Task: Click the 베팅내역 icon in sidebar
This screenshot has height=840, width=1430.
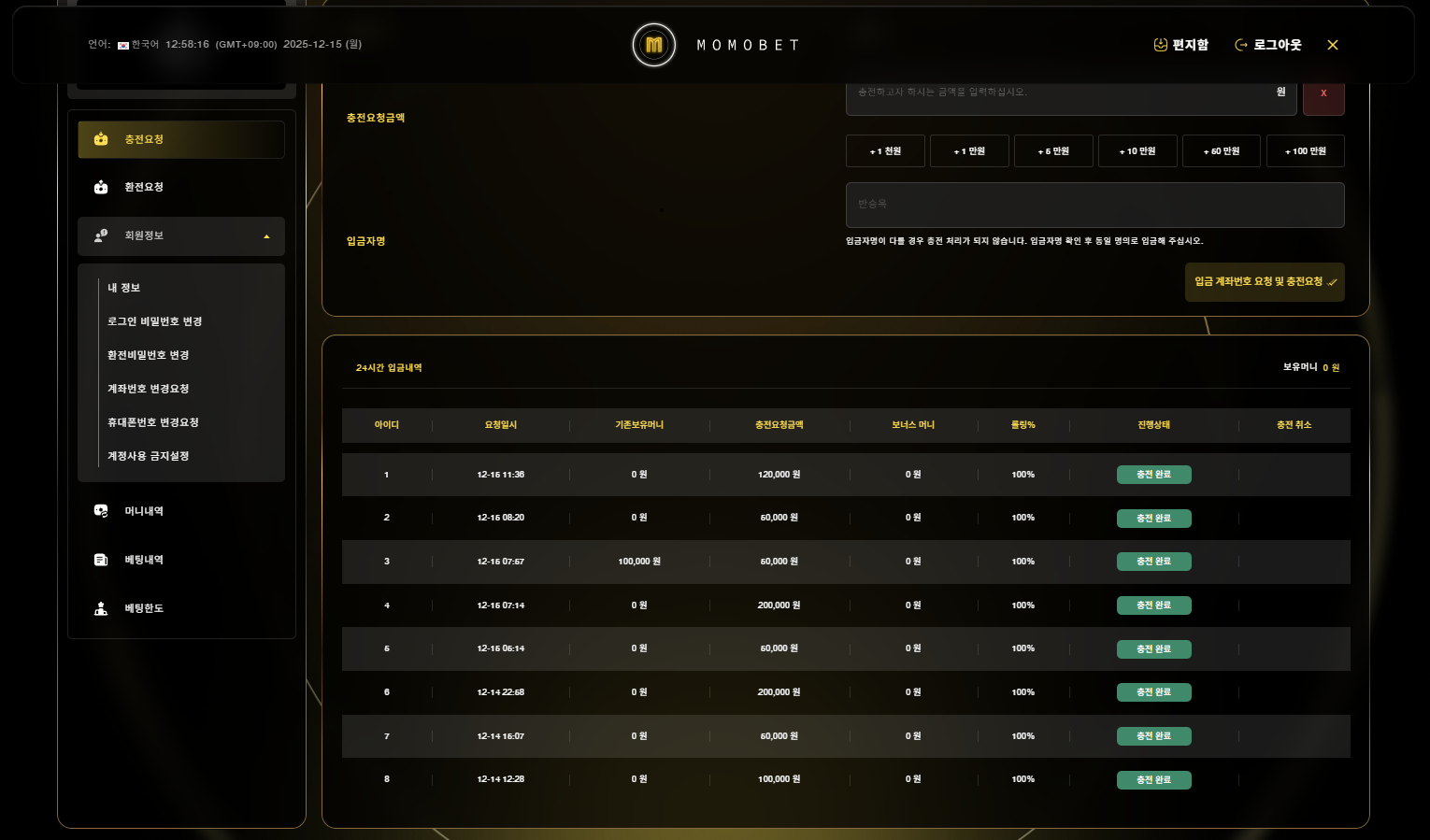Action: 101,560
